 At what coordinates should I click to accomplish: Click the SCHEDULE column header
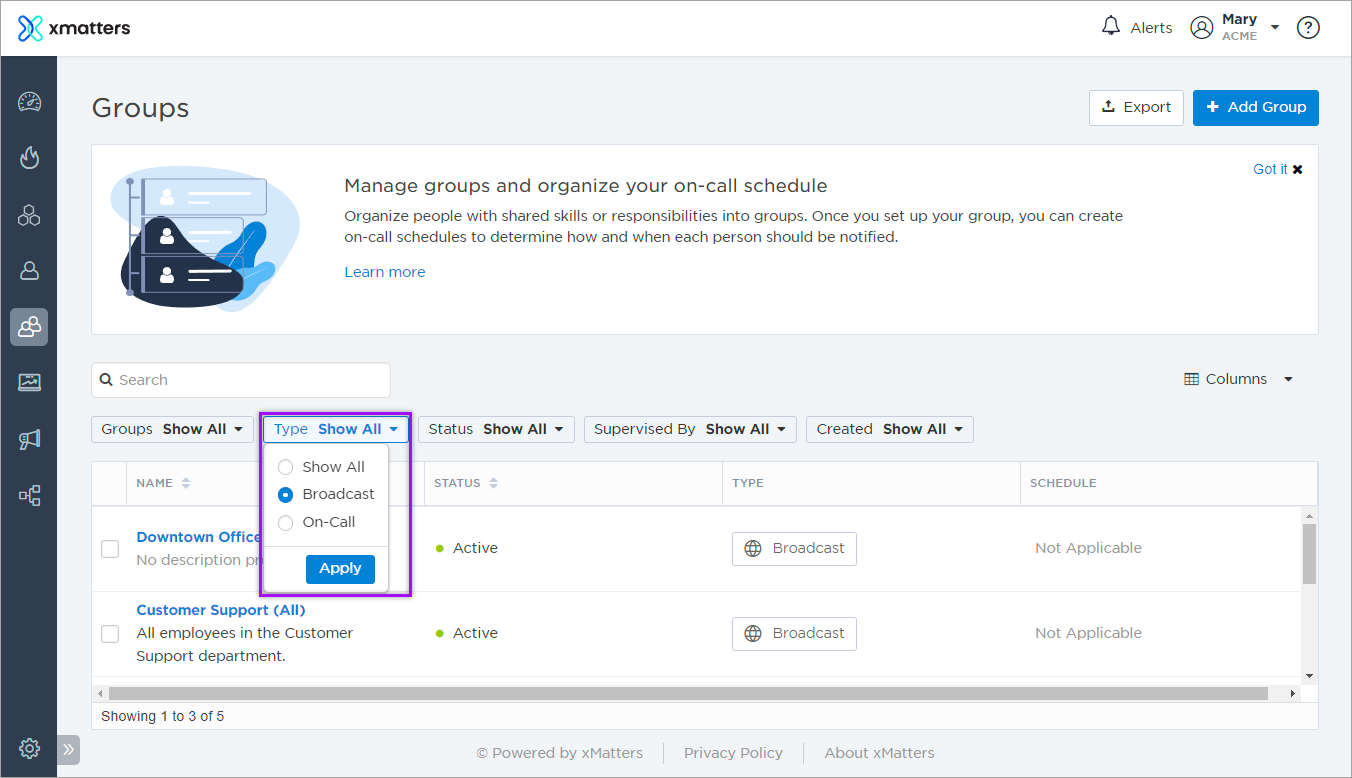1063,483
